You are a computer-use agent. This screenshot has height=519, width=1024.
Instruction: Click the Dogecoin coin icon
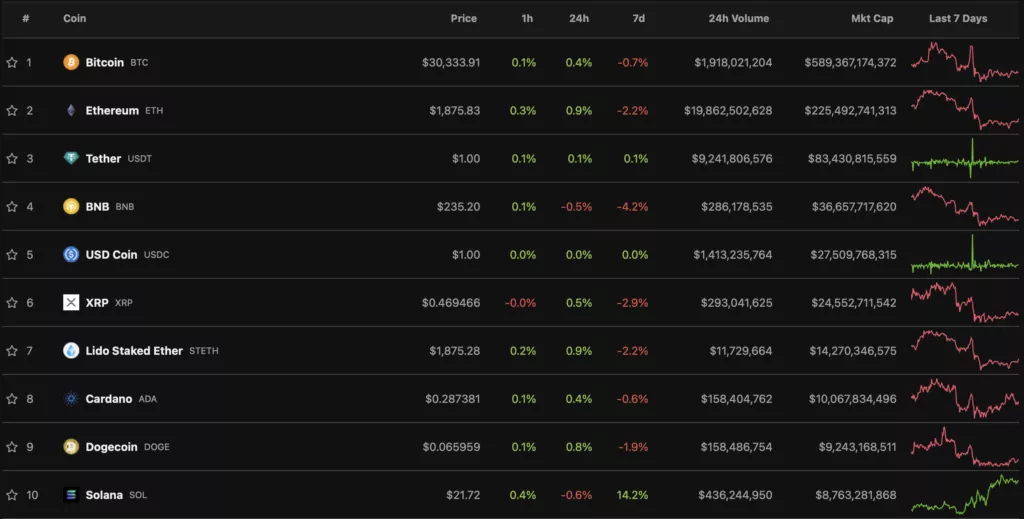click(x=71, y=447)
